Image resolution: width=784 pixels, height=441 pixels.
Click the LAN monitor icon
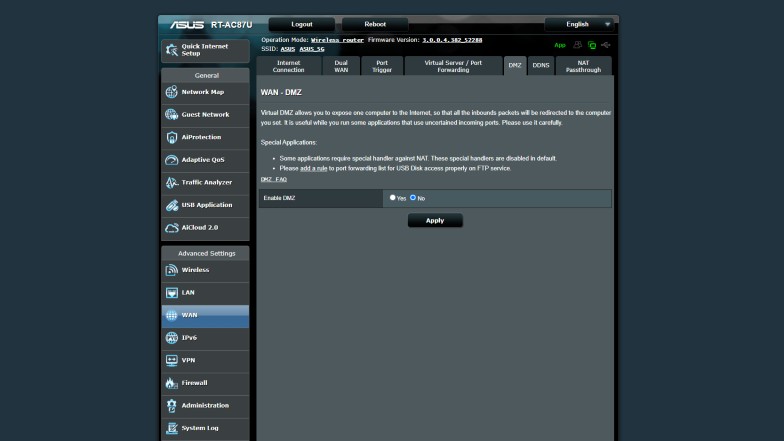click(x=172, y=292)
